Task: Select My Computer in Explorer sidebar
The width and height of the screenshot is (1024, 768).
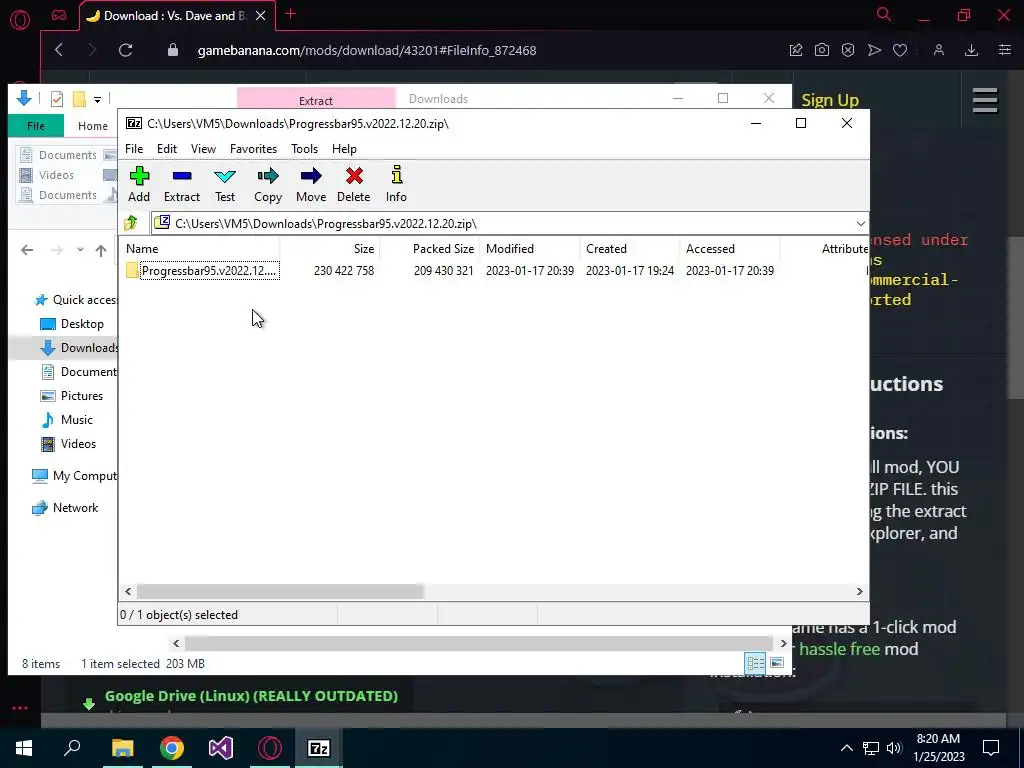Action: point(74,476)
